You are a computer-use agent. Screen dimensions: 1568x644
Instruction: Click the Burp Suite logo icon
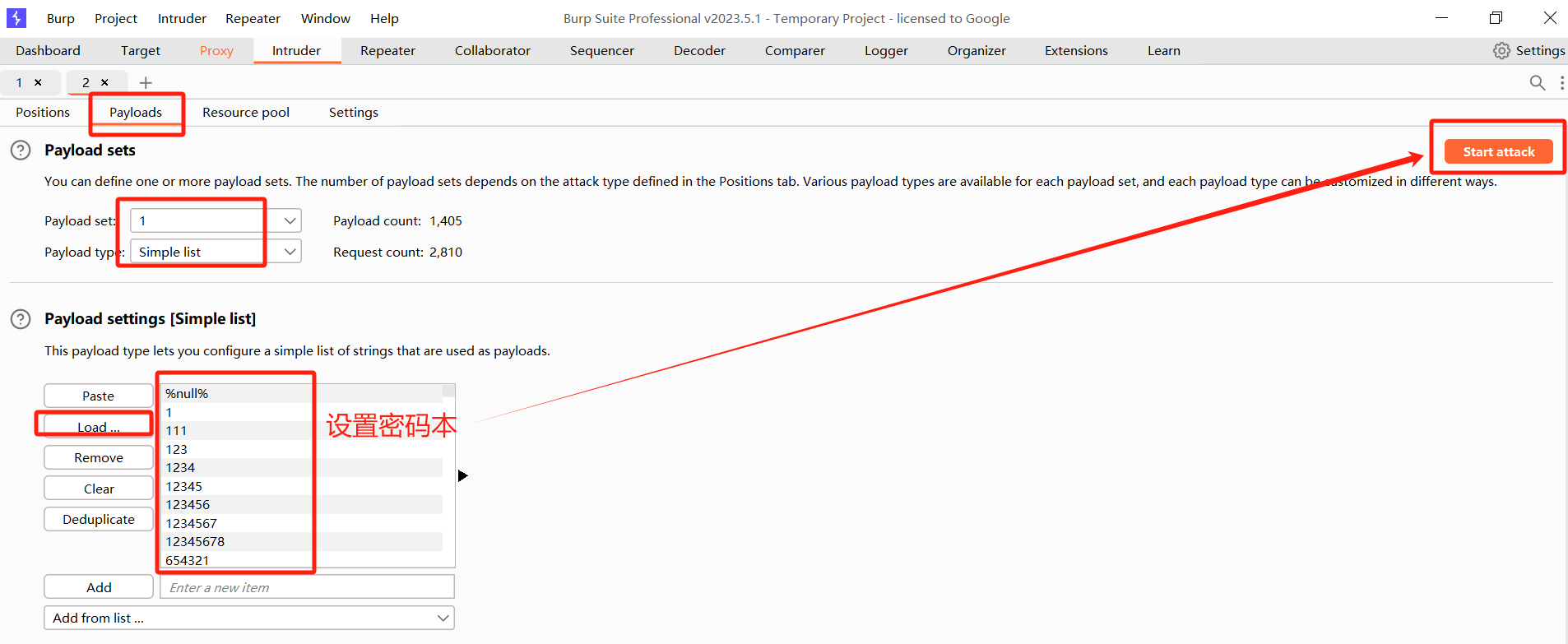(x=16, y=17)
